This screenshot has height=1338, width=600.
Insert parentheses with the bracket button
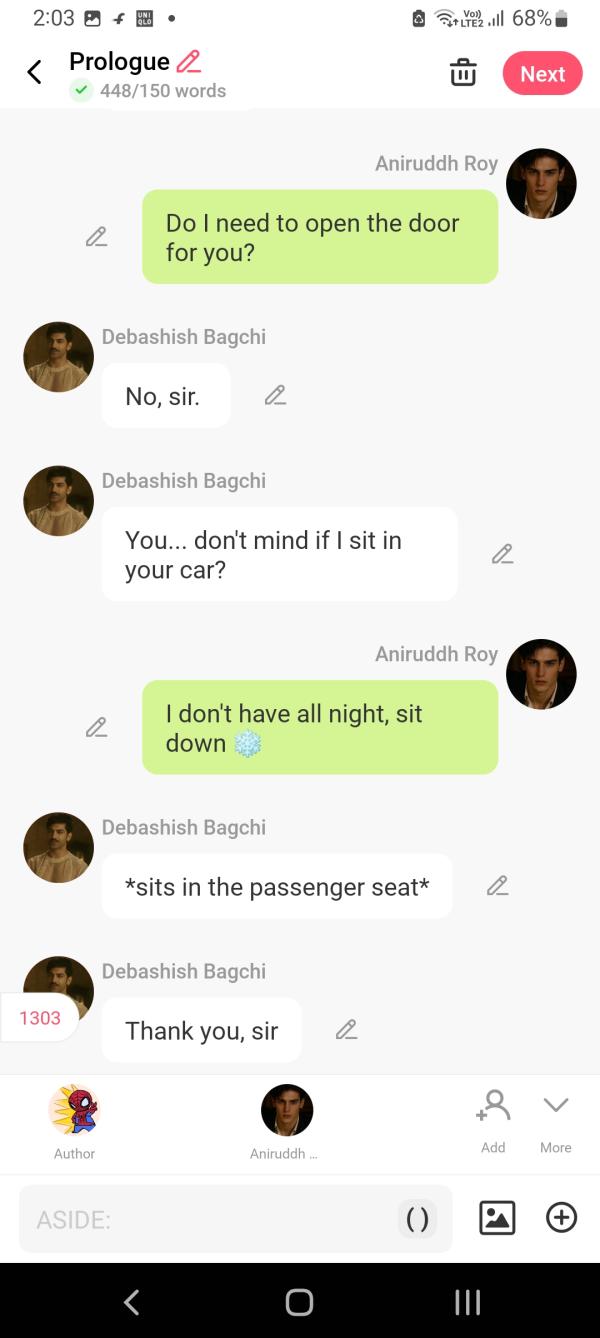417,1219
